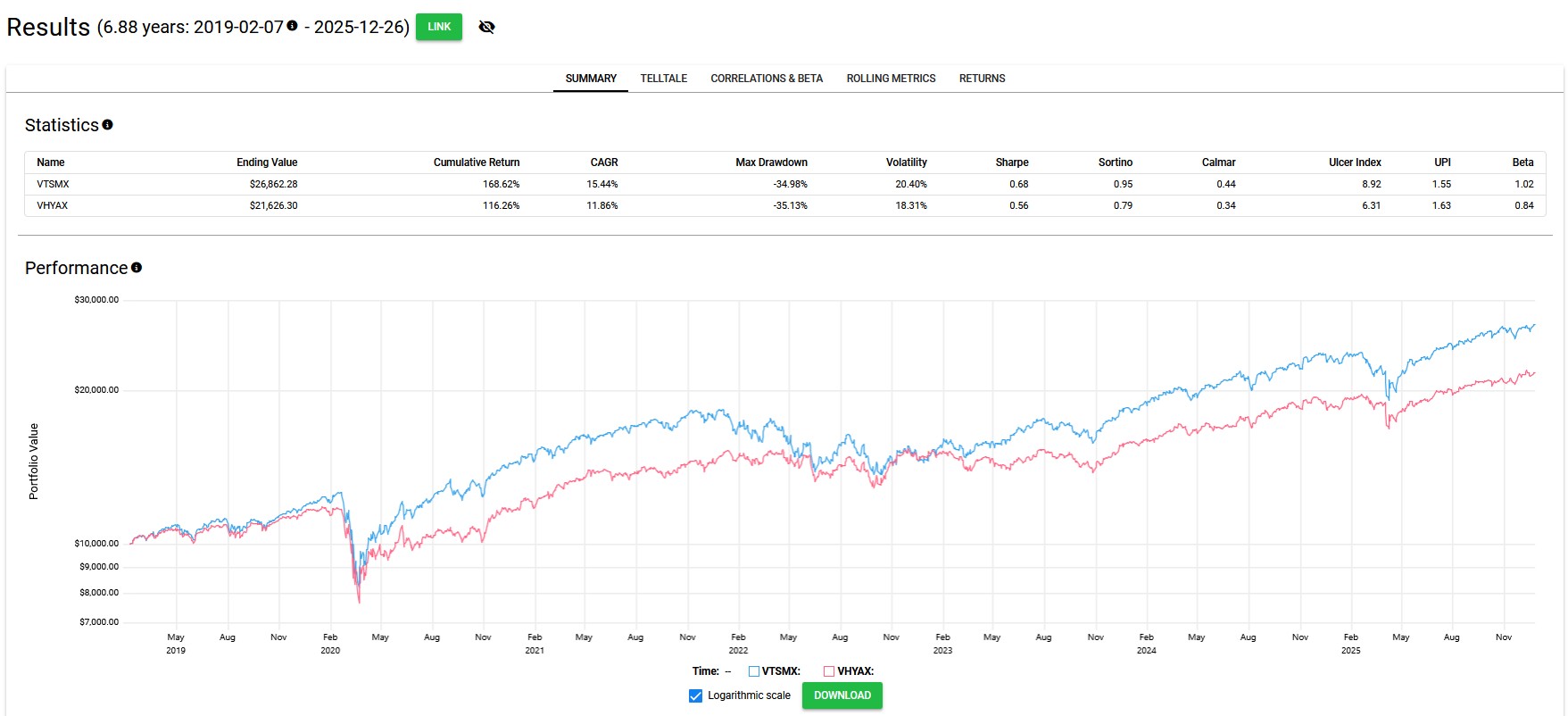Click the Statistics info icon
Screen dimensions: 1568x716
(107, 125)
